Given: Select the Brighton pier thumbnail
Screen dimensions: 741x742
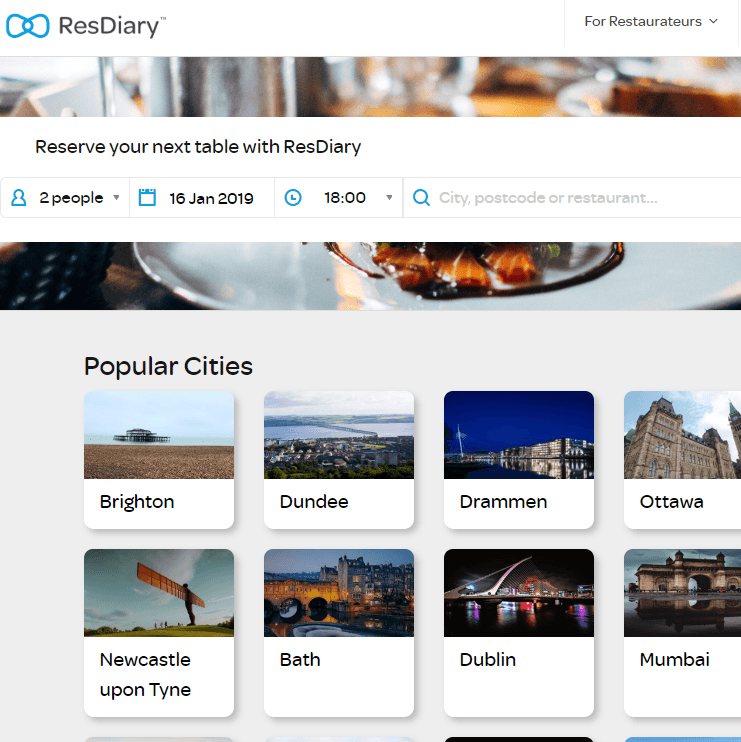Looking at the screenshot, I should 159,435.
